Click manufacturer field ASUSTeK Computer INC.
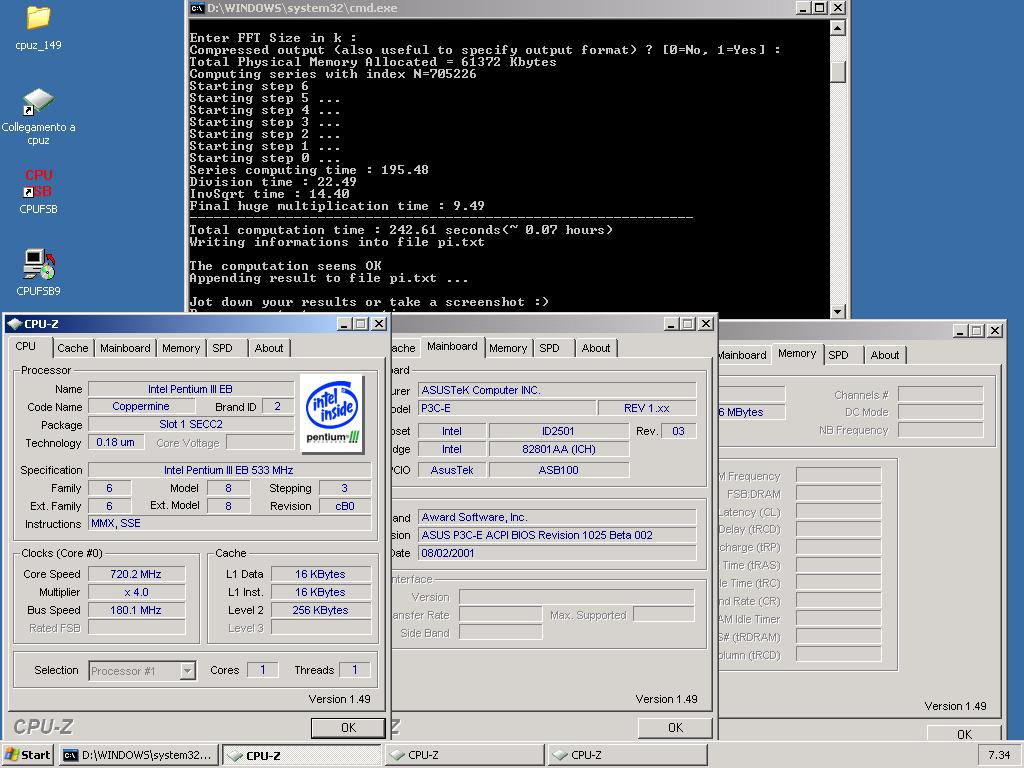 (x=556, y=390)
